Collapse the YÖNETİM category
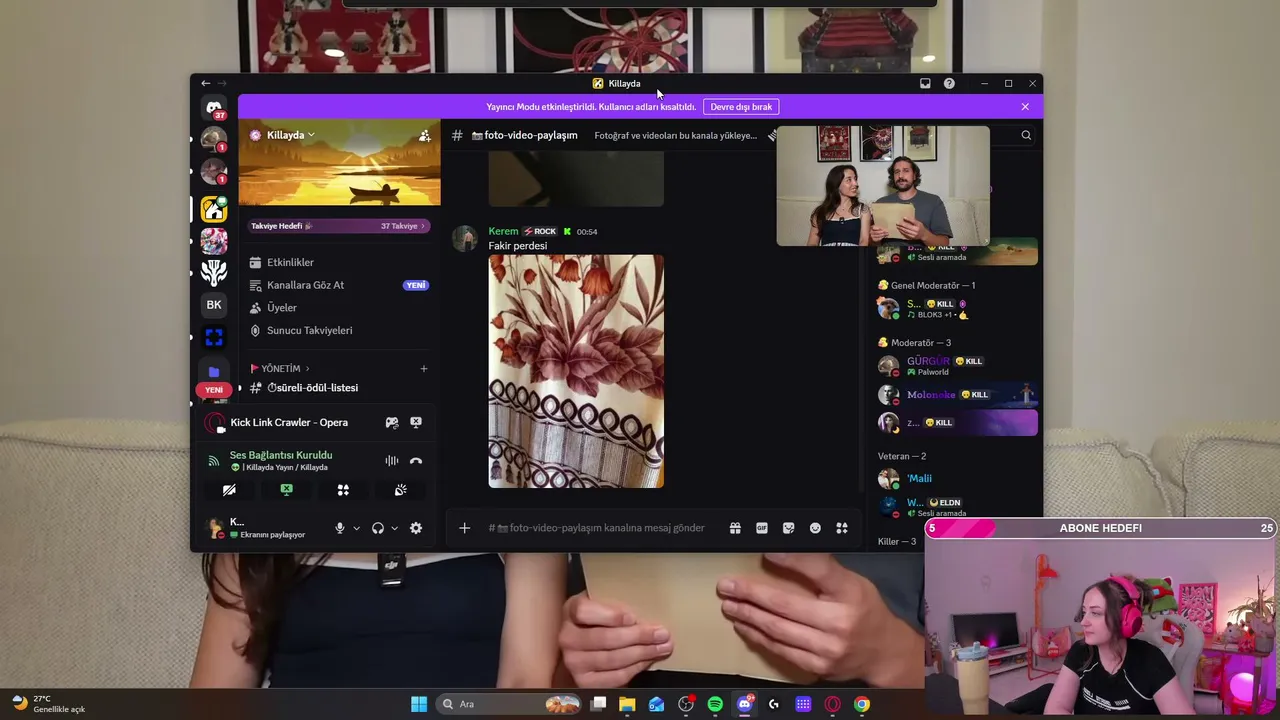Screen dimensions: 1280x720 click(280, 369)
